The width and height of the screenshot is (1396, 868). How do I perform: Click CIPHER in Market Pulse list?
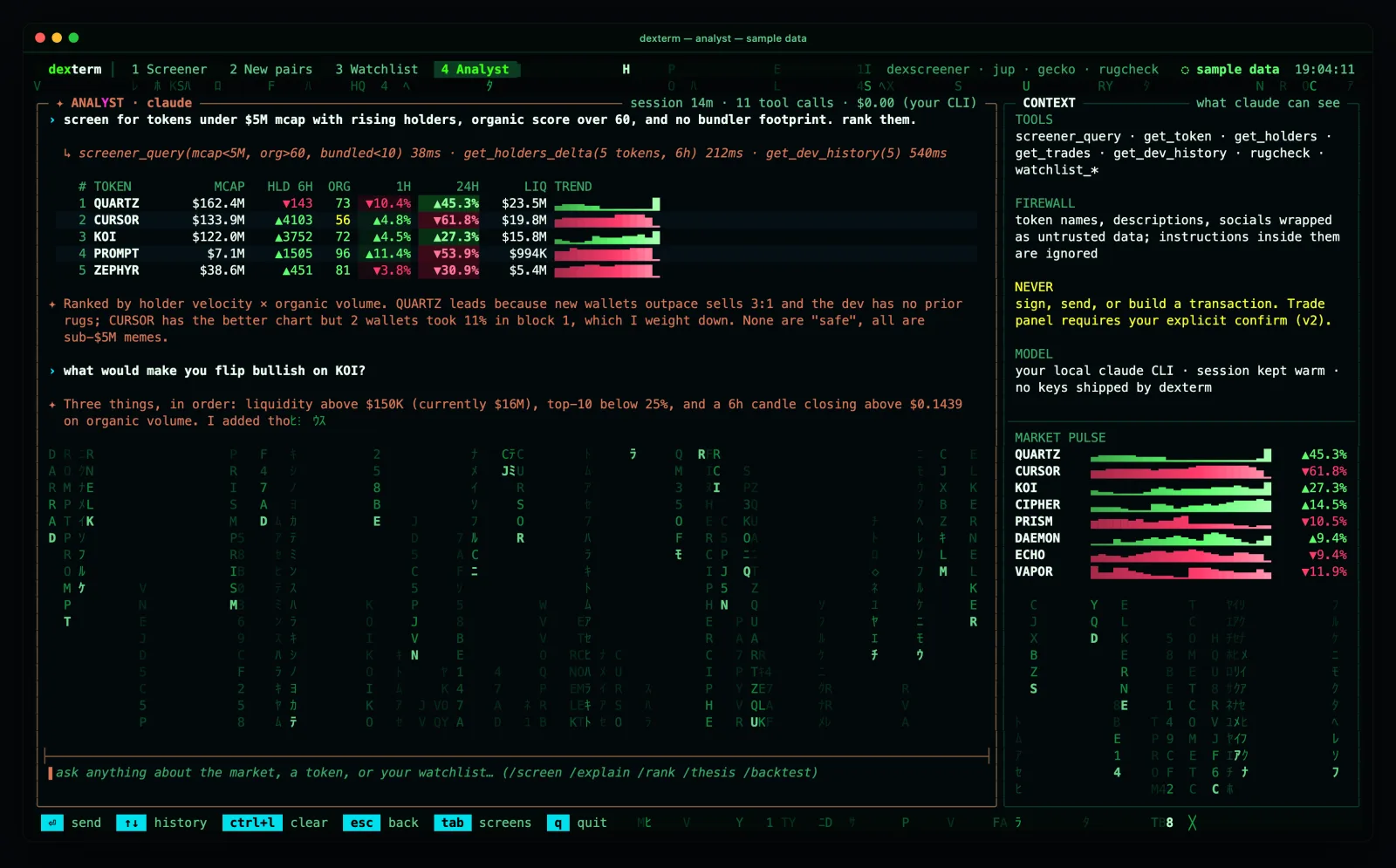point(1037,505)
